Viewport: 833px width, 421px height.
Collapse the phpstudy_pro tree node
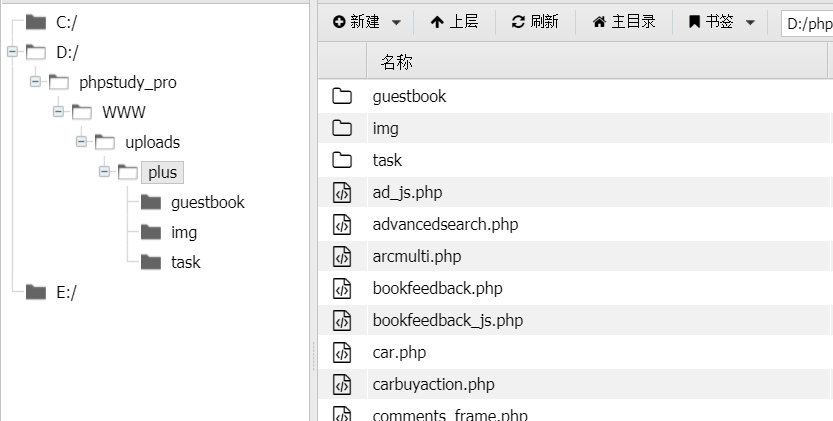(x=35, y=82)
